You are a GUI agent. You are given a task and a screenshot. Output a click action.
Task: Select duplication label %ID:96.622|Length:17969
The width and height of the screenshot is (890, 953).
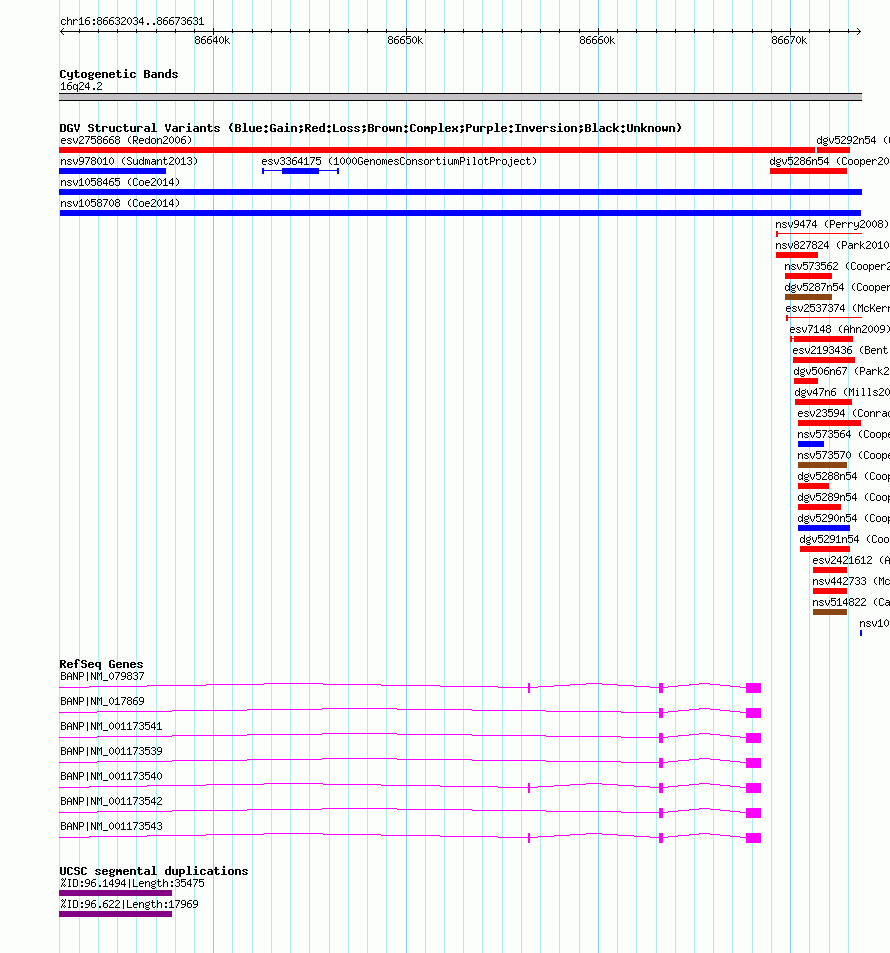[129, 904]
